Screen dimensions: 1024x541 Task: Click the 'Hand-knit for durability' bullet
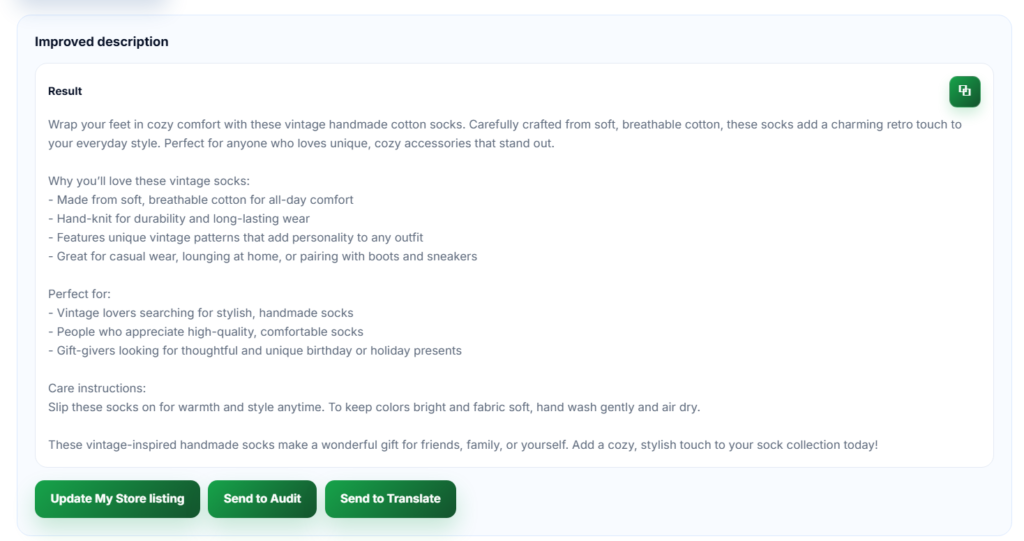pos(179,219)
